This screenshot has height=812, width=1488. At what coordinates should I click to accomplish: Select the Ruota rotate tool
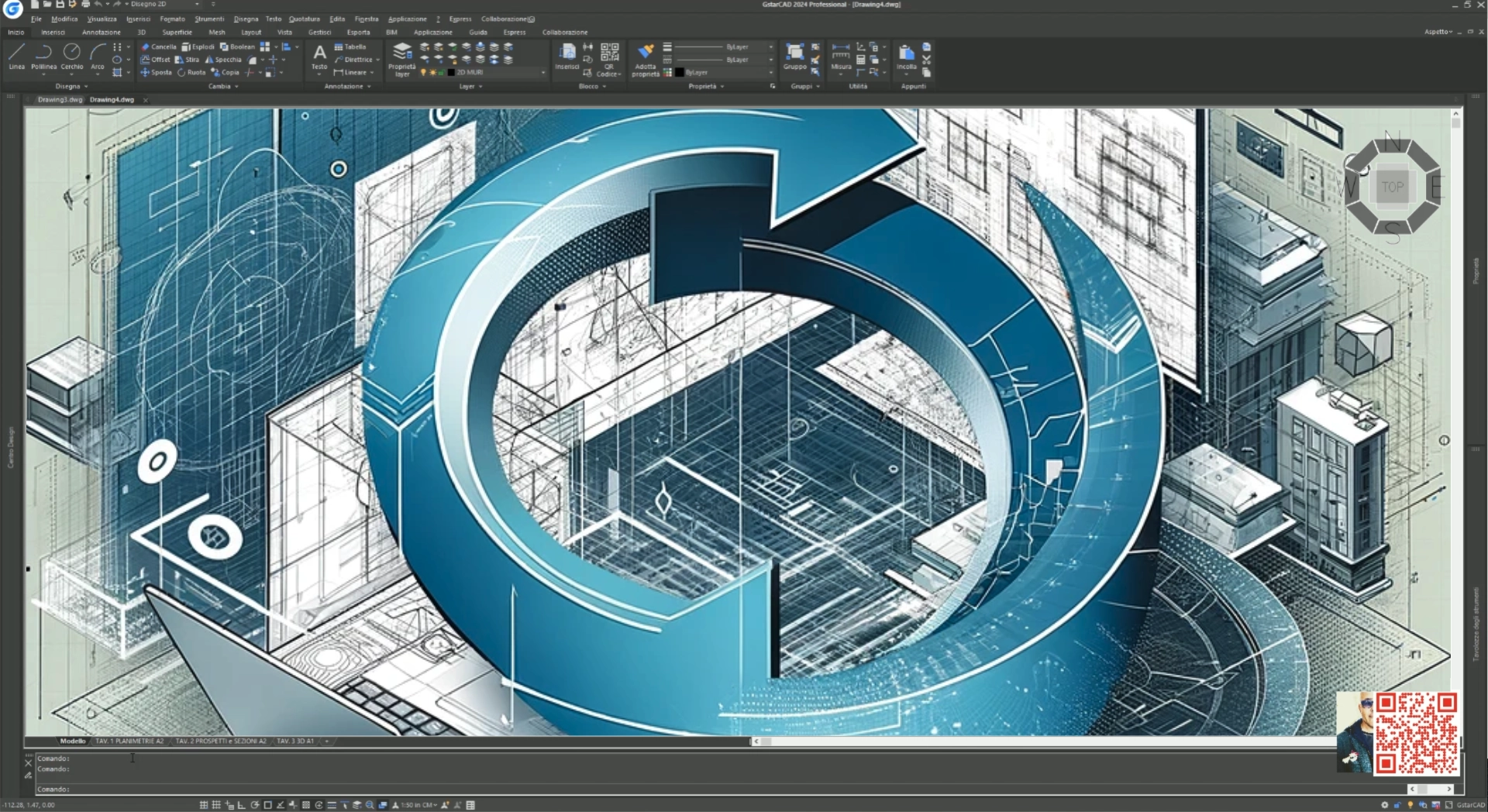191,73
